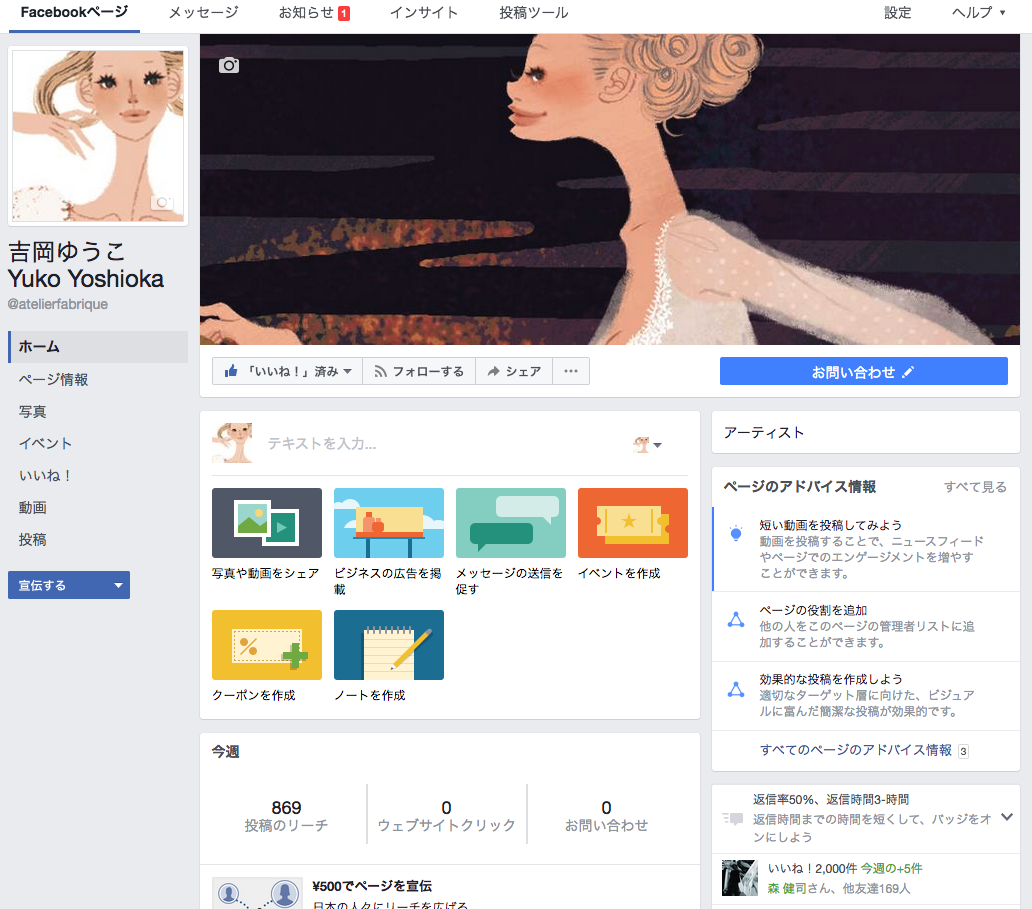Image resolution: width=1032 pixels, height=909 pixels.
Task: Click the light bulb tip icon
Action: 736,533
